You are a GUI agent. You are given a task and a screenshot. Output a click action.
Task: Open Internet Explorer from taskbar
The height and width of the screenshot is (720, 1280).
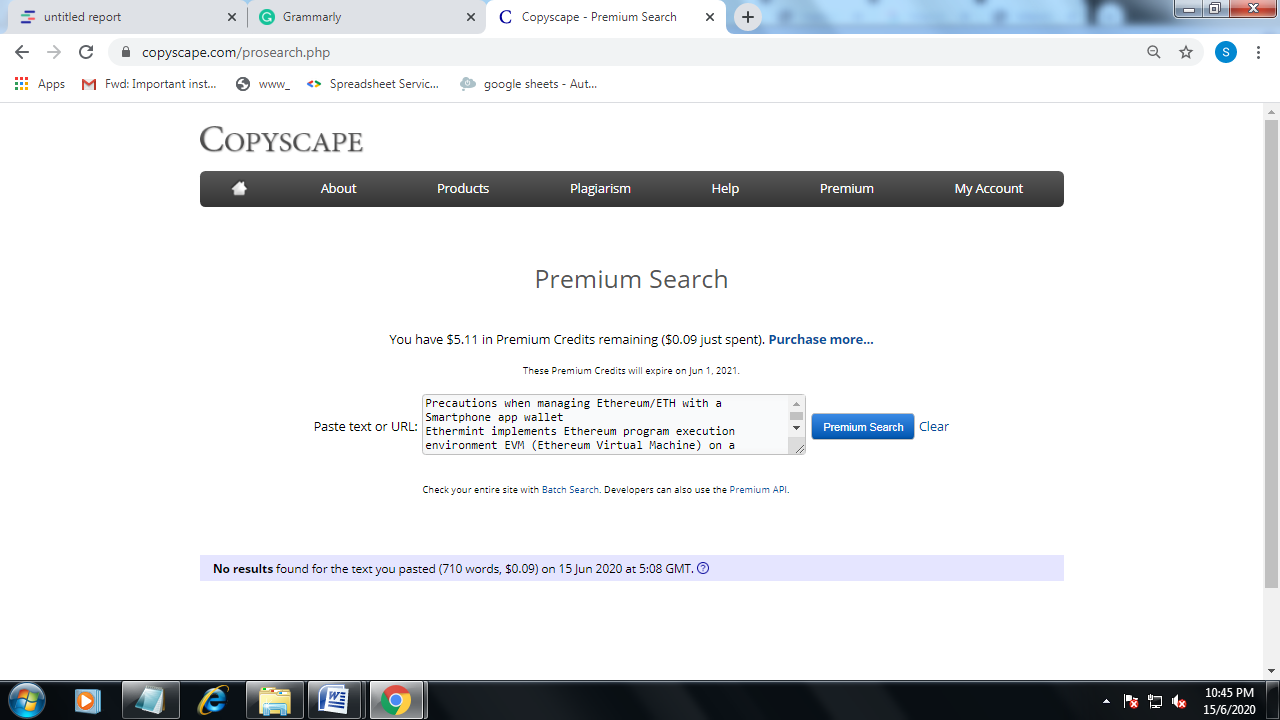click(x=212, y=701)
